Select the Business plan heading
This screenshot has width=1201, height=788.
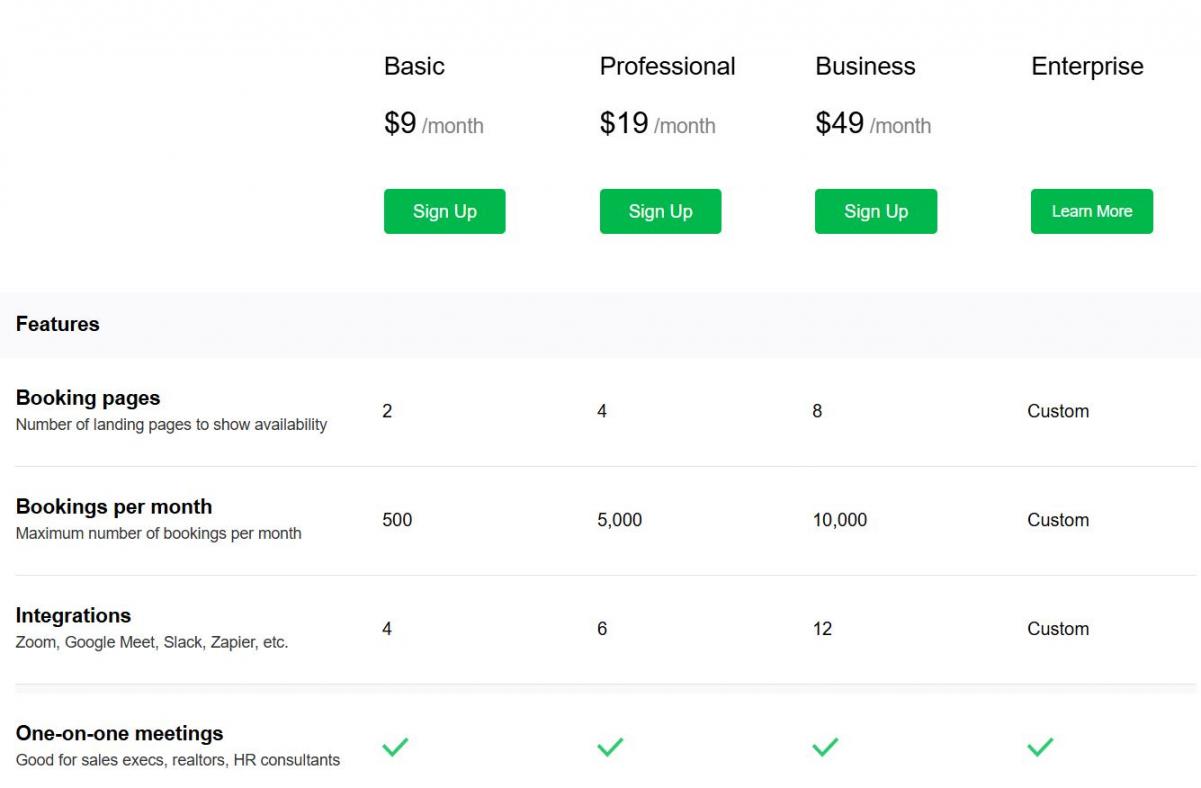[865, 66]
